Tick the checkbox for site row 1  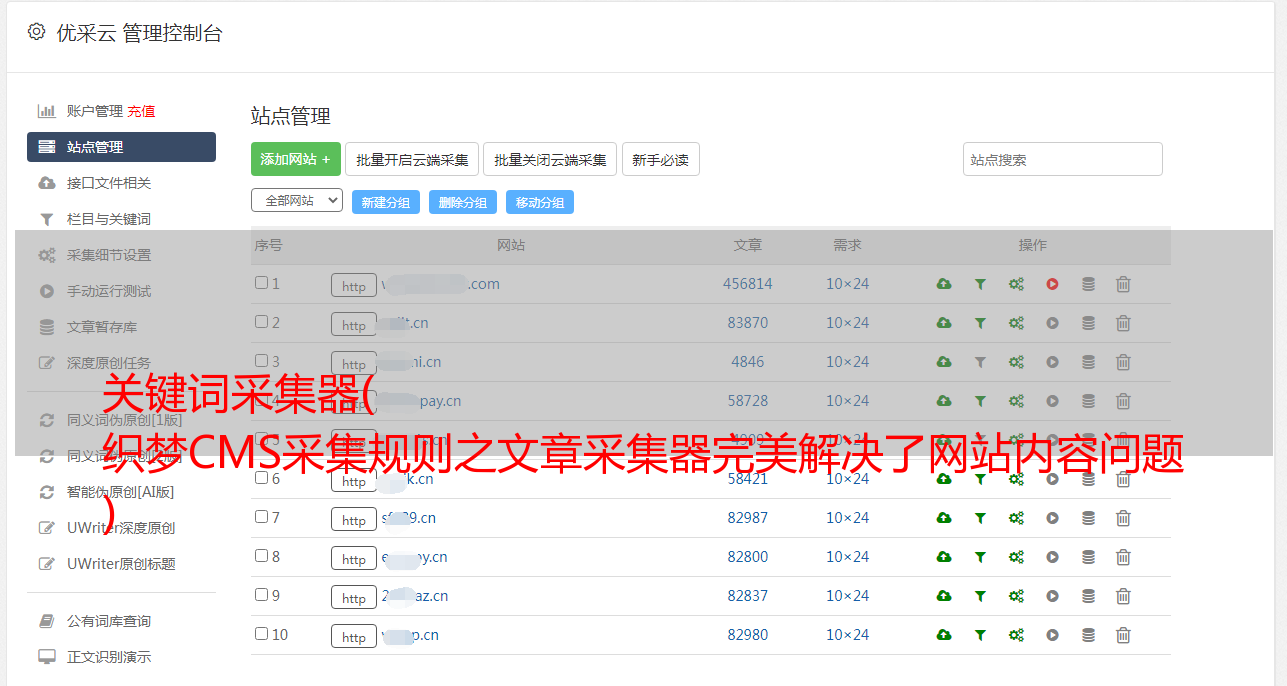tap(261, 283)
